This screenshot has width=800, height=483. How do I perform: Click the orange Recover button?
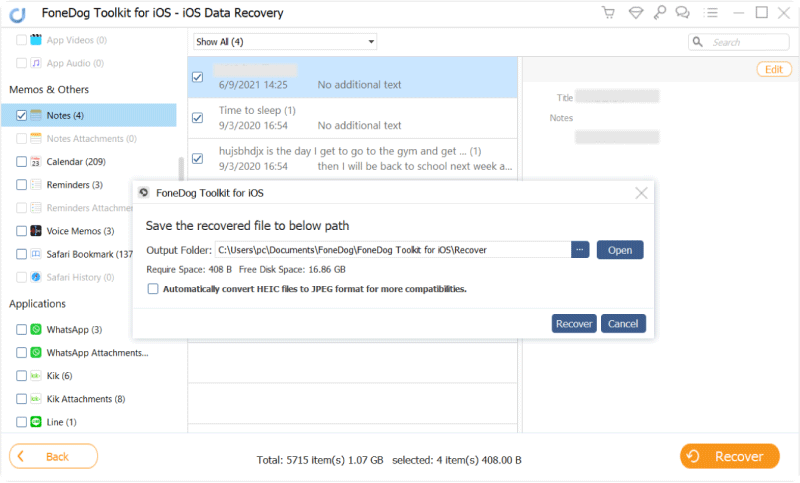(x=730, y=456)
